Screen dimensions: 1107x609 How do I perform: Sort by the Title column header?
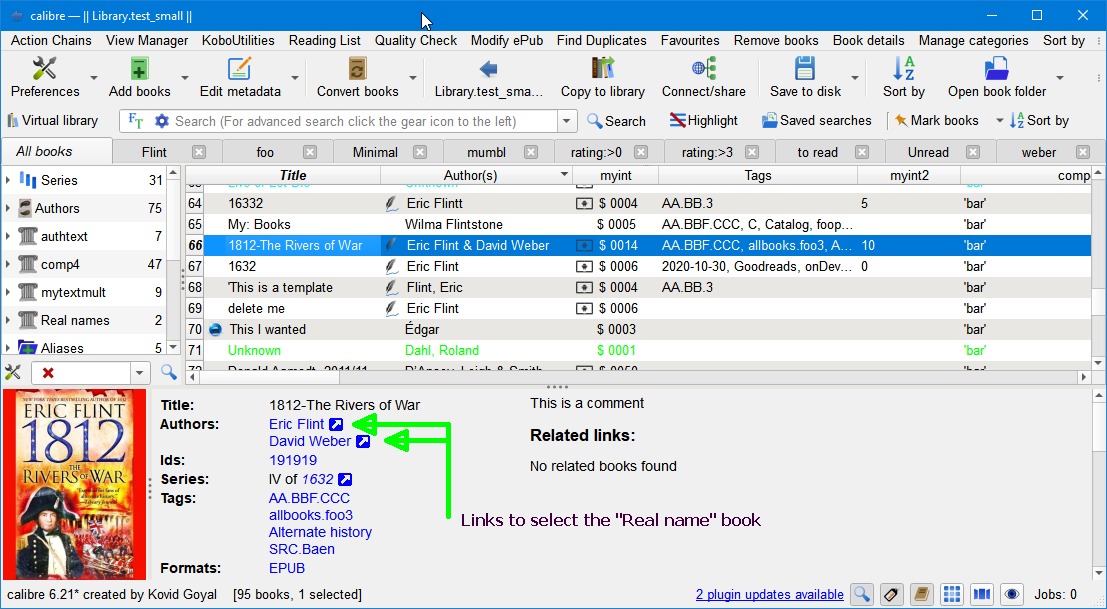coord(292,175)
